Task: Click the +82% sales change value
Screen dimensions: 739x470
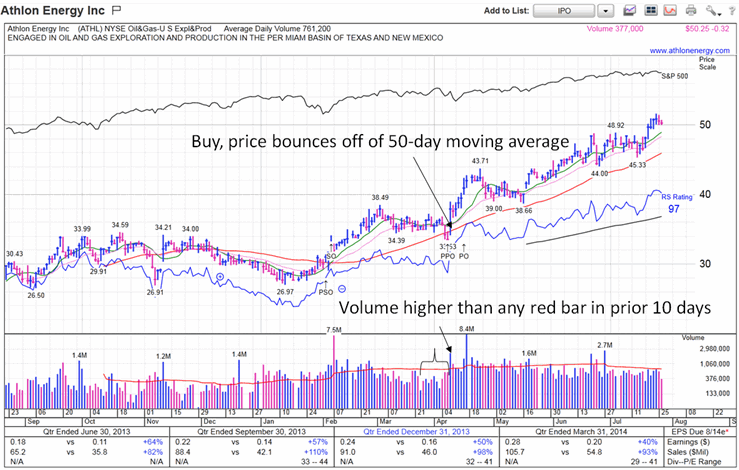Action: coord(153,452)
